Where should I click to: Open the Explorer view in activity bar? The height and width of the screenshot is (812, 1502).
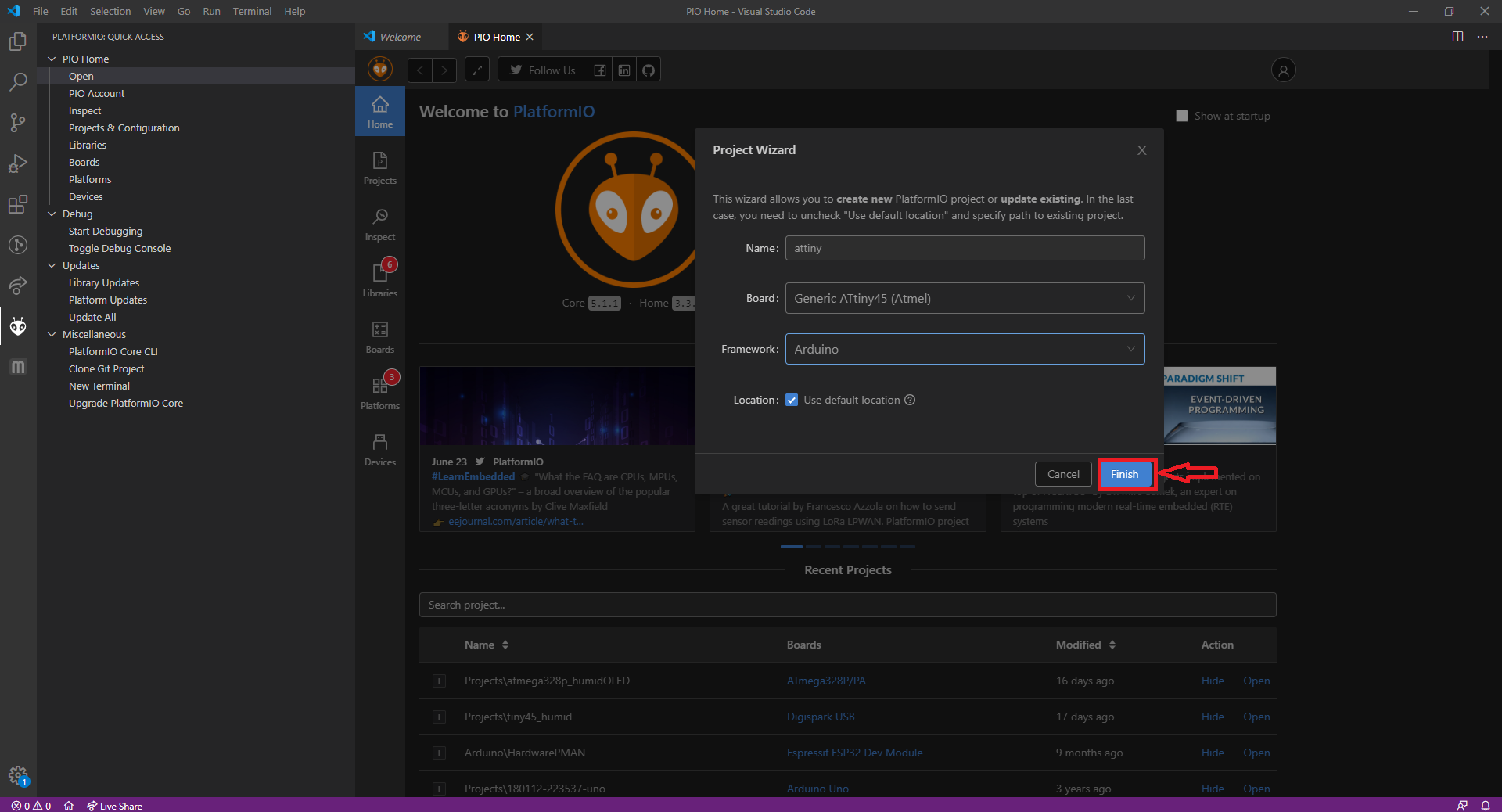point(18,41)
